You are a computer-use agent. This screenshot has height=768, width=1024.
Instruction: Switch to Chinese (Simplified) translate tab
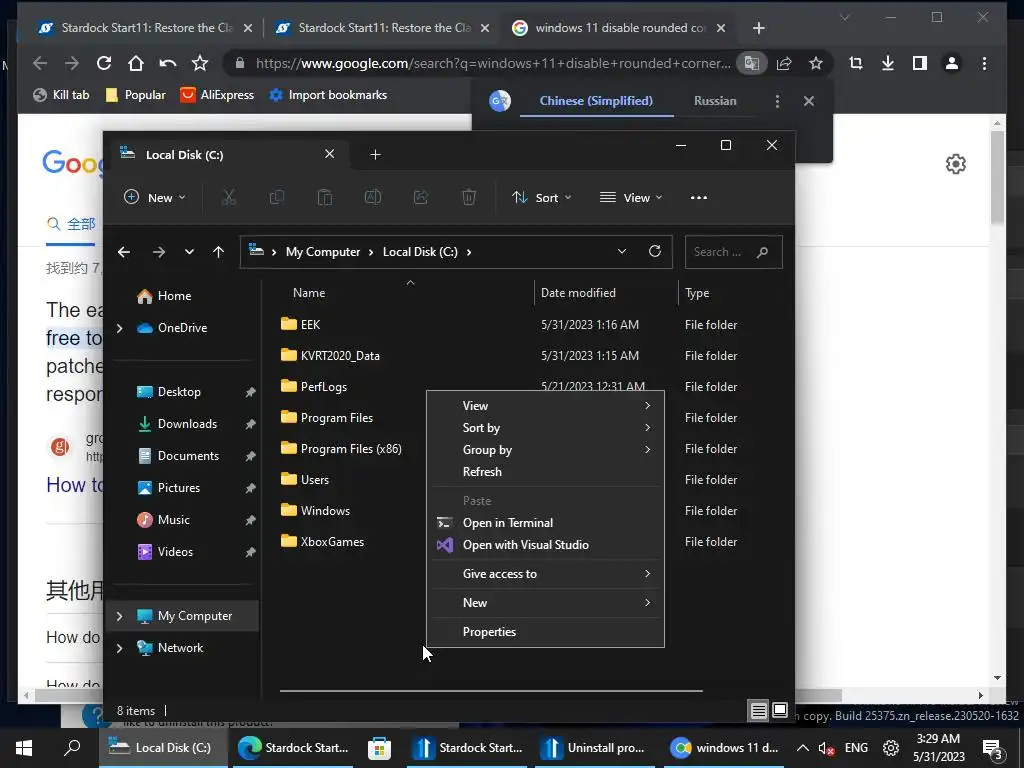tap(596, 101)
